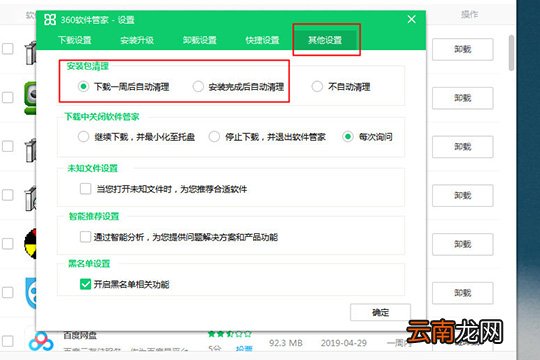
Task: Select 停止下载，并退出软件管家 option
Action: 214,137
